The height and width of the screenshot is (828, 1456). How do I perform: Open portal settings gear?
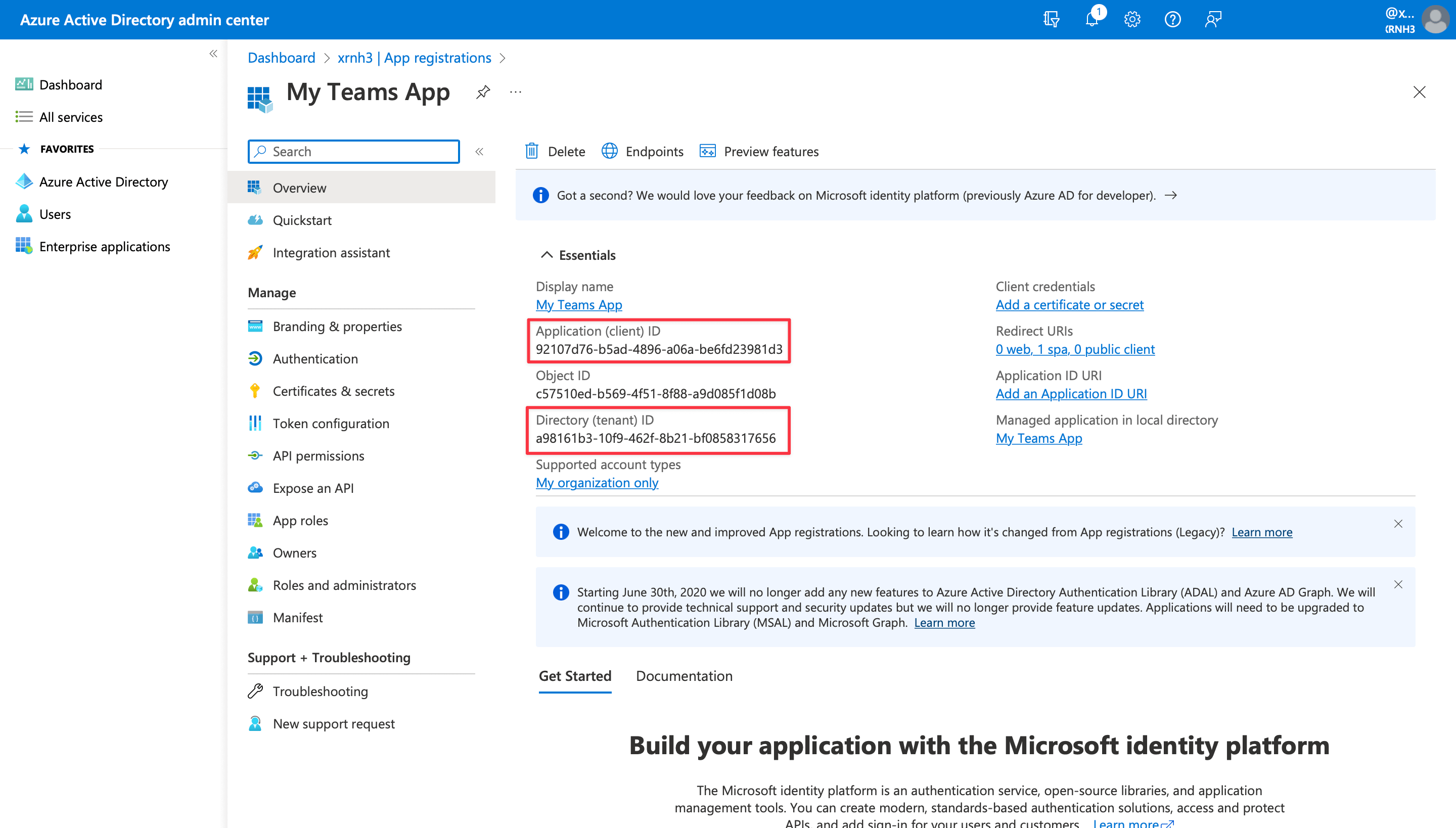click(x=1132, y=19)
